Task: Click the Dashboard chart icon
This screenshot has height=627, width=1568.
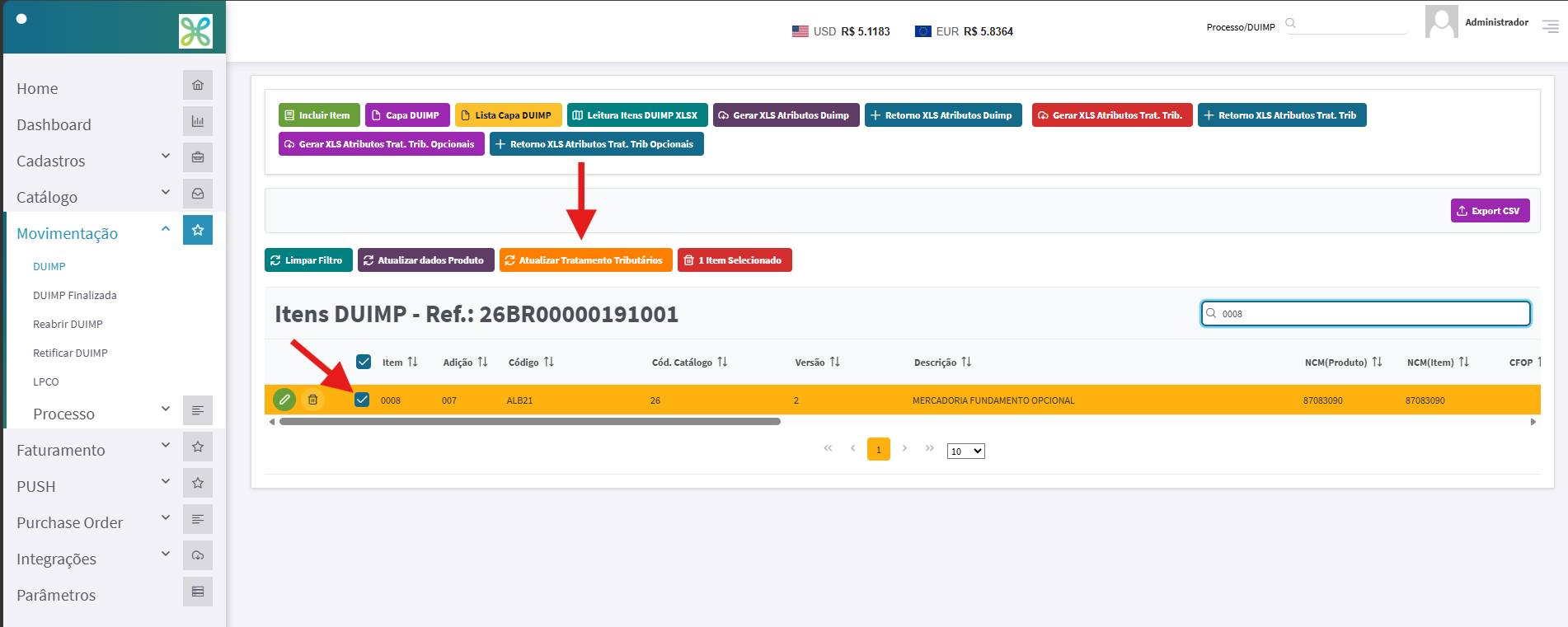Action: tap(198, 121)
